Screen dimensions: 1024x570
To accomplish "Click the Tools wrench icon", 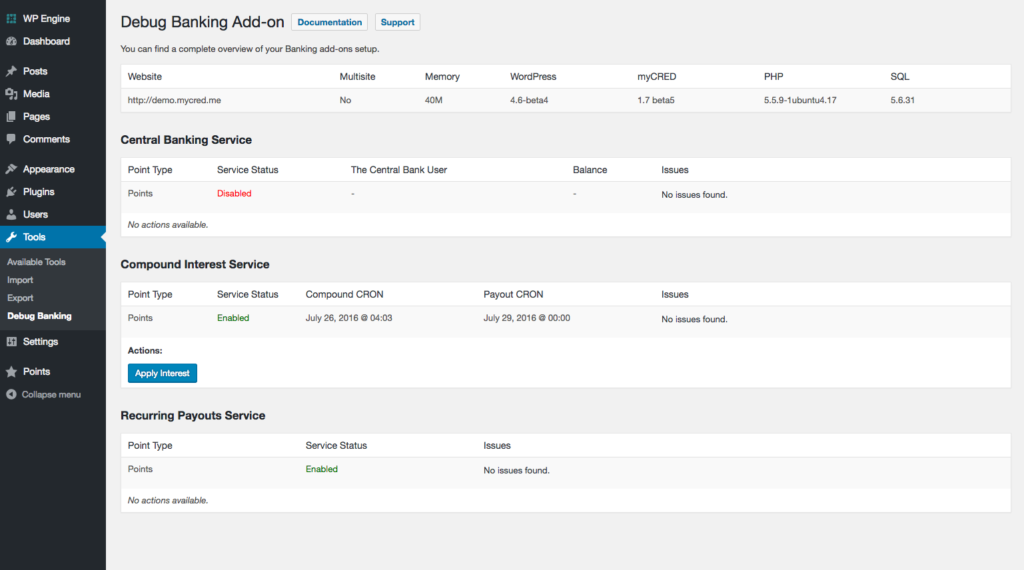I will [x=11, y=237].
